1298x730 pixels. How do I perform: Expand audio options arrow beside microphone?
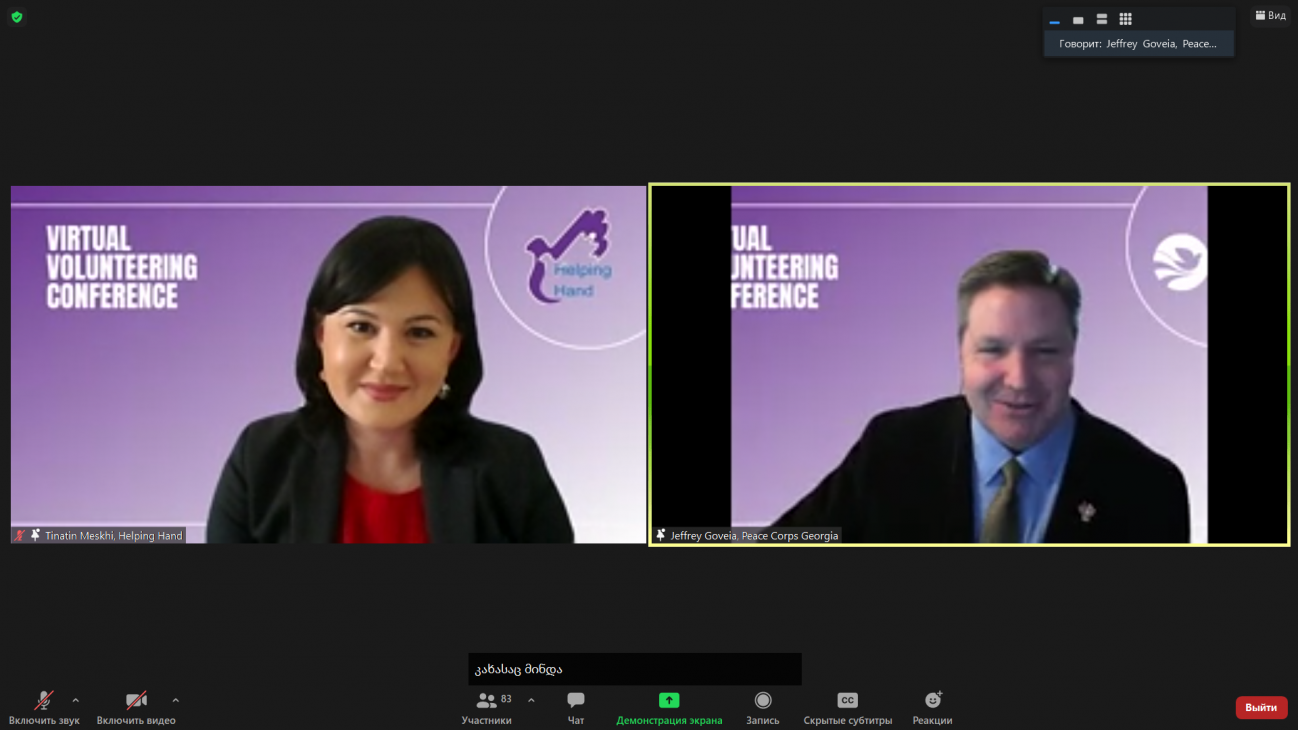(76, 700)
